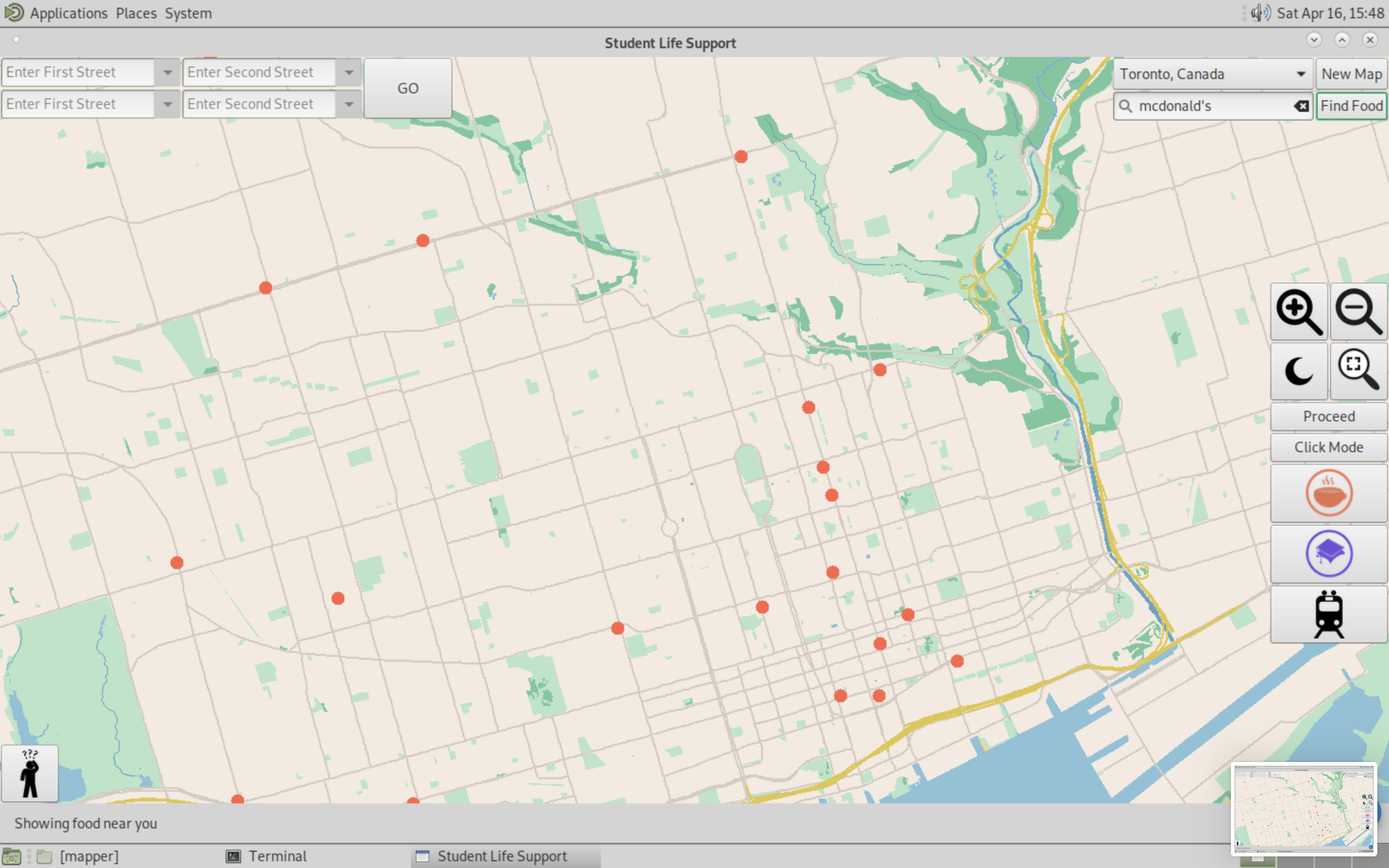Screen dimensions: 1389x868
Task: Clear the mcdonald's search text
Action: (1301, 106)
